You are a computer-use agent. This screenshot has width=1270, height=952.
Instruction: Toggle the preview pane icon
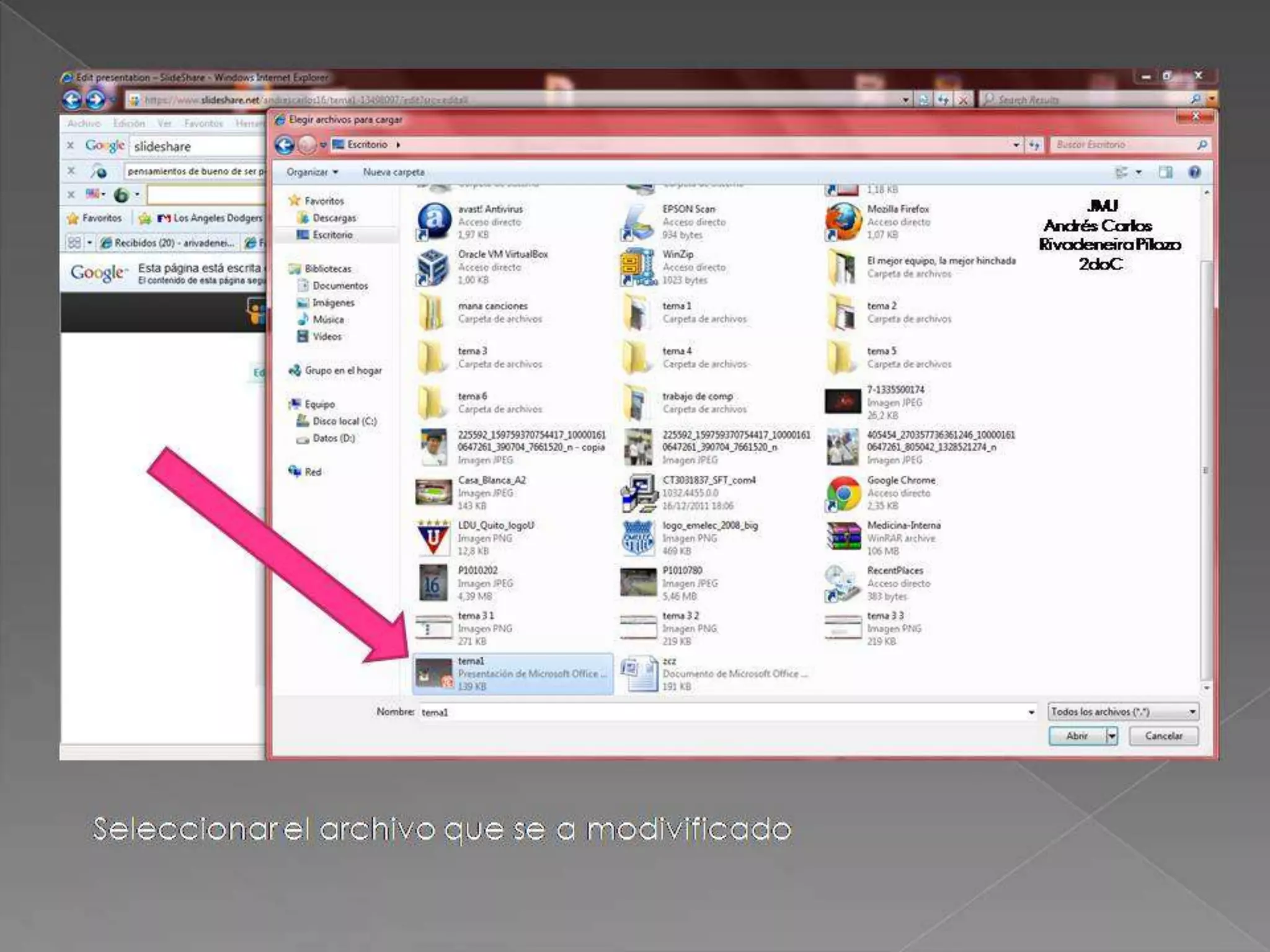pos(1166,172)
